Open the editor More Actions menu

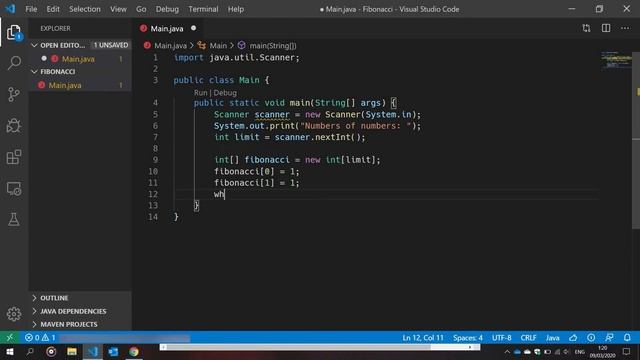coord(625,28)
